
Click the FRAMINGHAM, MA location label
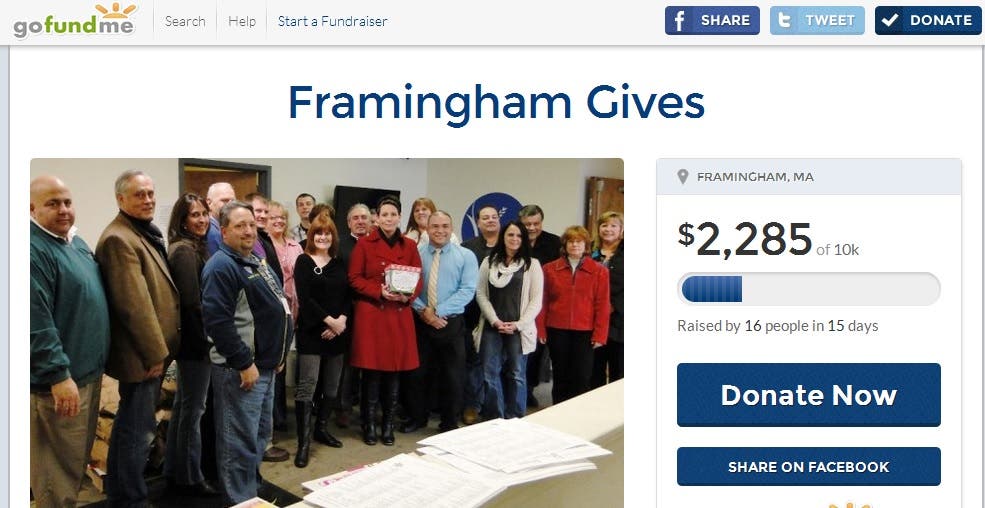tap(755, 177)
